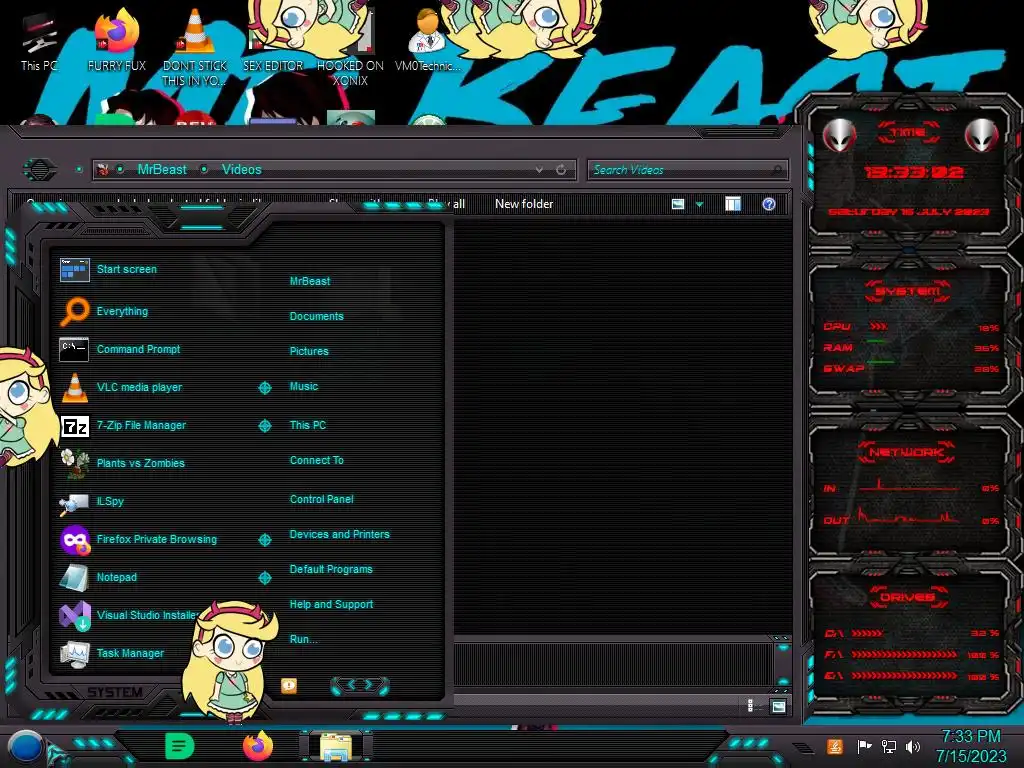Open This PC from start menu list

tap(308, 425)
